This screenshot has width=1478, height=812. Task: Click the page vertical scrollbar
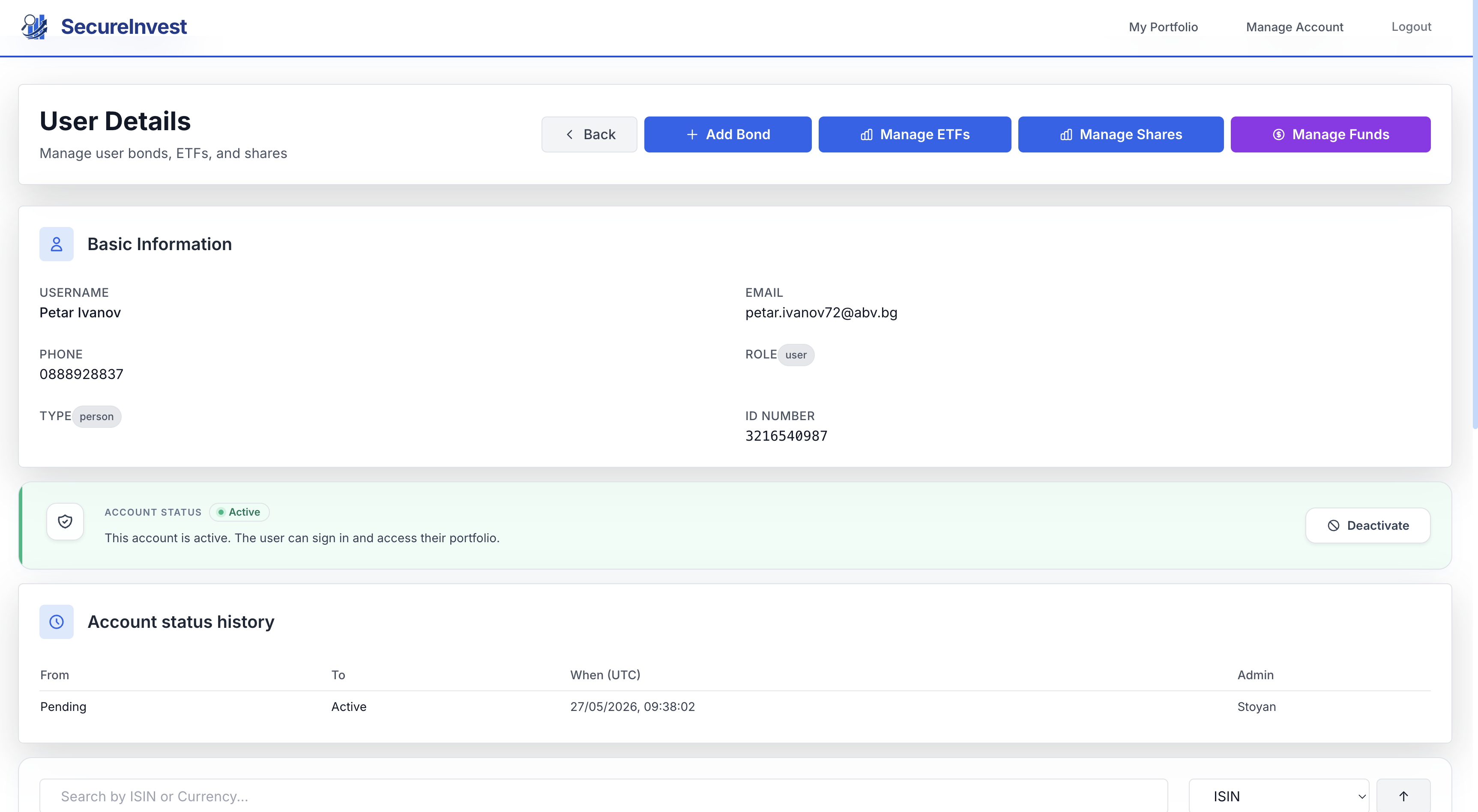coord(1475,214)
